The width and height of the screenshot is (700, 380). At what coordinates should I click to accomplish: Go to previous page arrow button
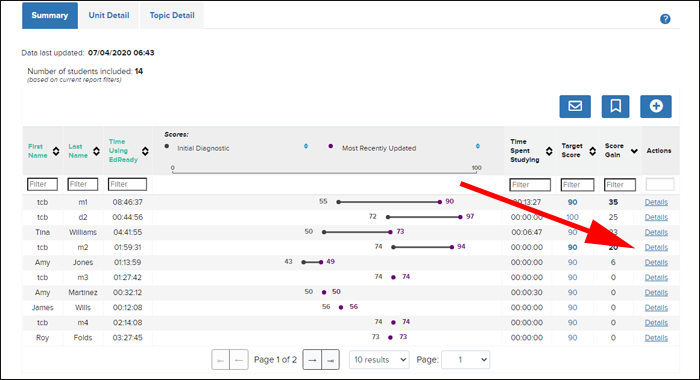tap(239, 359)
